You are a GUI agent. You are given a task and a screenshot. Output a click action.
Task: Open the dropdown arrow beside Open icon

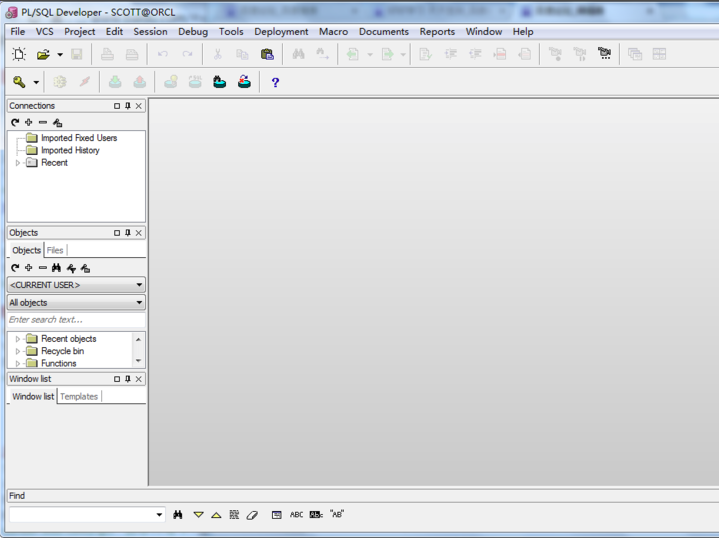pos(60,54)
